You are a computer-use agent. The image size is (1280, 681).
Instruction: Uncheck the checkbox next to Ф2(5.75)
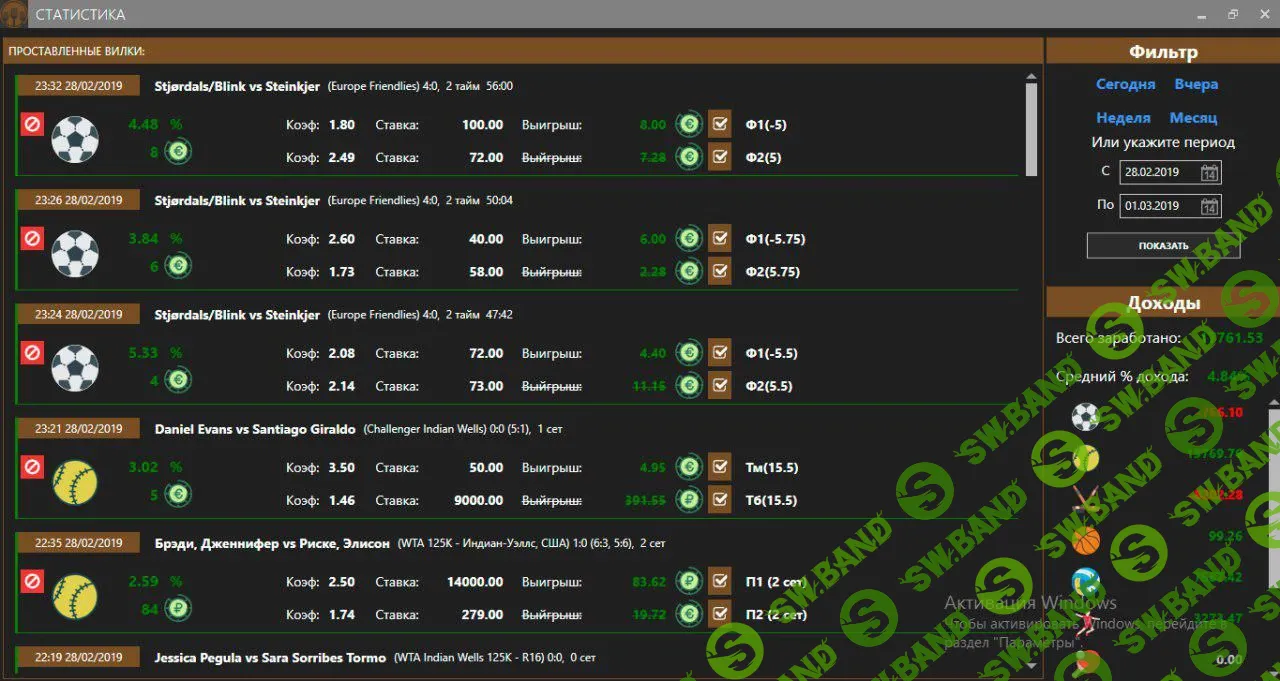pyautogui.click(x=719, y=271)
